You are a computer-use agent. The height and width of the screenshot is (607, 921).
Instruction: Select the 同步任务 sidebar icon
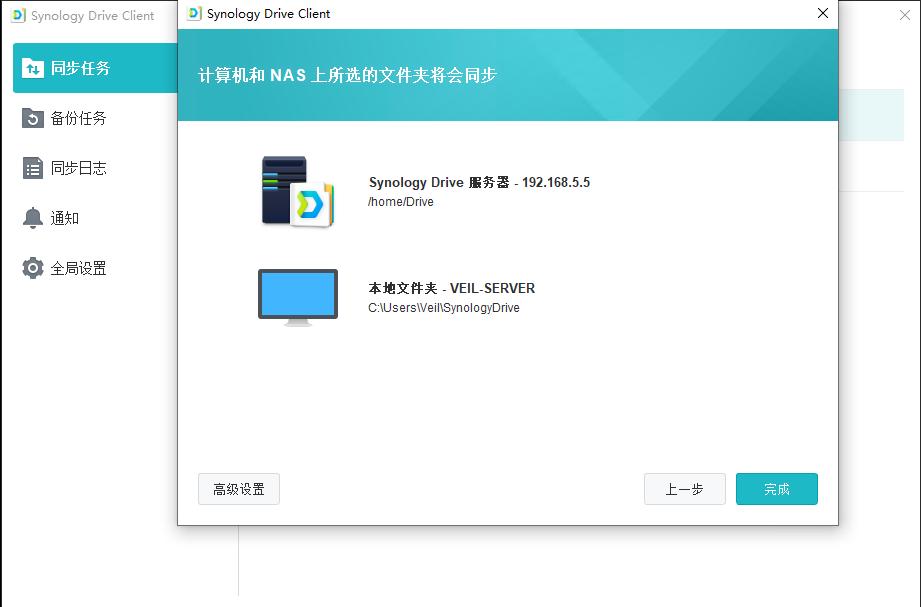33,68
